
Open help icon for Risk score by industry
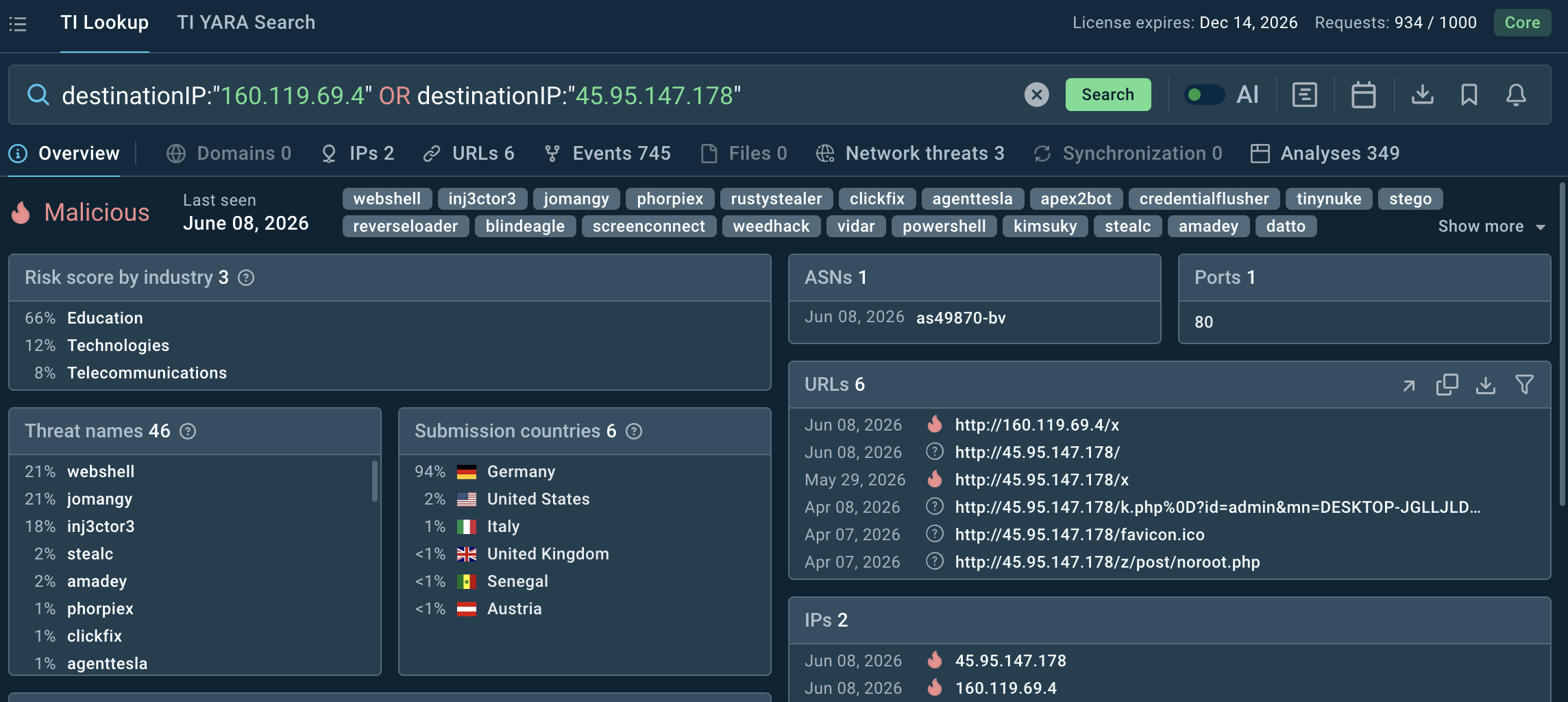246,278
